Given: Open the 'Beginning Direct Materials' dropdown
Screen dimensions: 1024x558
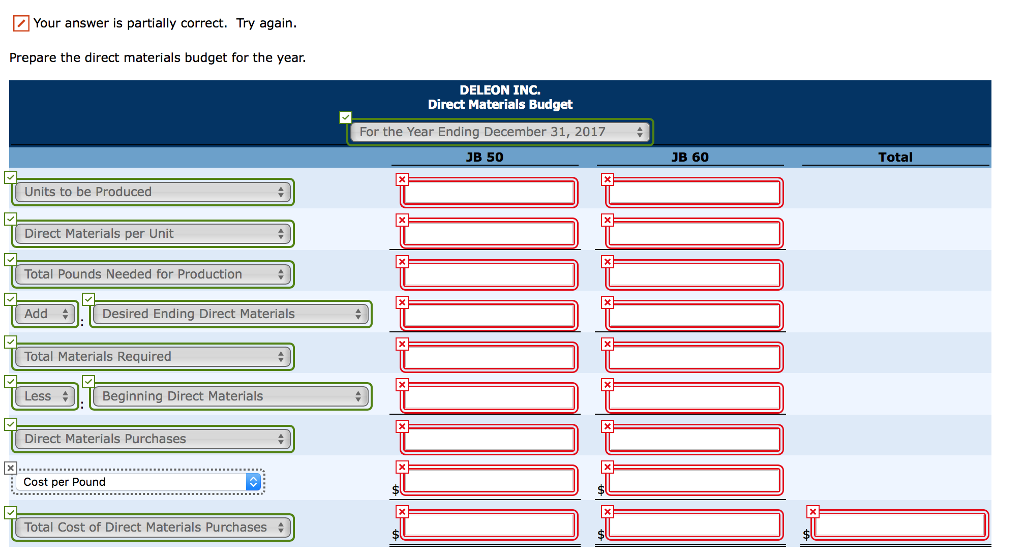Looking at the screenshot, I should coord(231,397).
